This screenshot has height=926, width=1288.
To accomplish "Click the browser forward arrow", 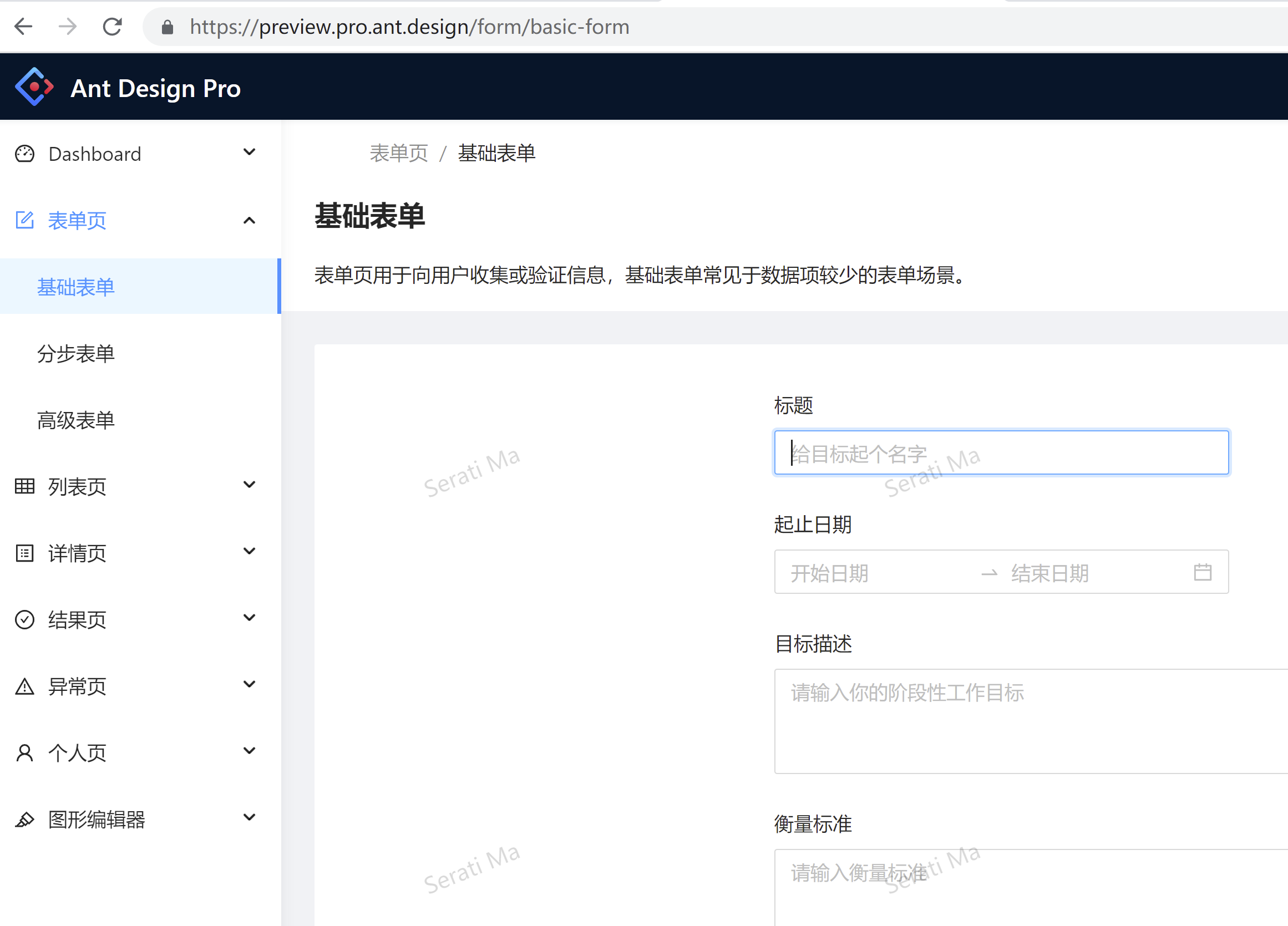I will point(68,26).
